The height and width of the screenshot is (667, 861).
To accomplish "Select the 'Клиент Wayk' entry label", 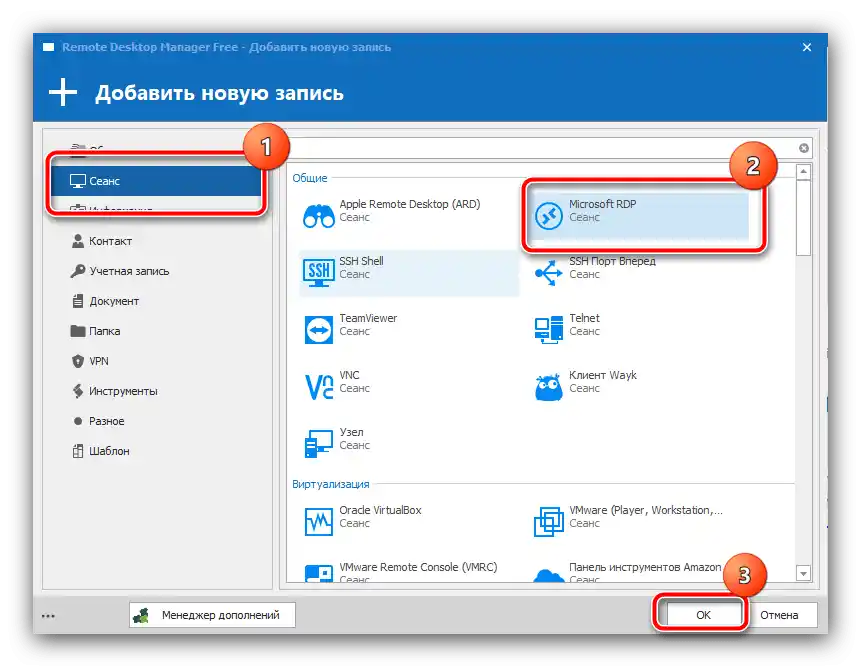I will pos(602,375).
